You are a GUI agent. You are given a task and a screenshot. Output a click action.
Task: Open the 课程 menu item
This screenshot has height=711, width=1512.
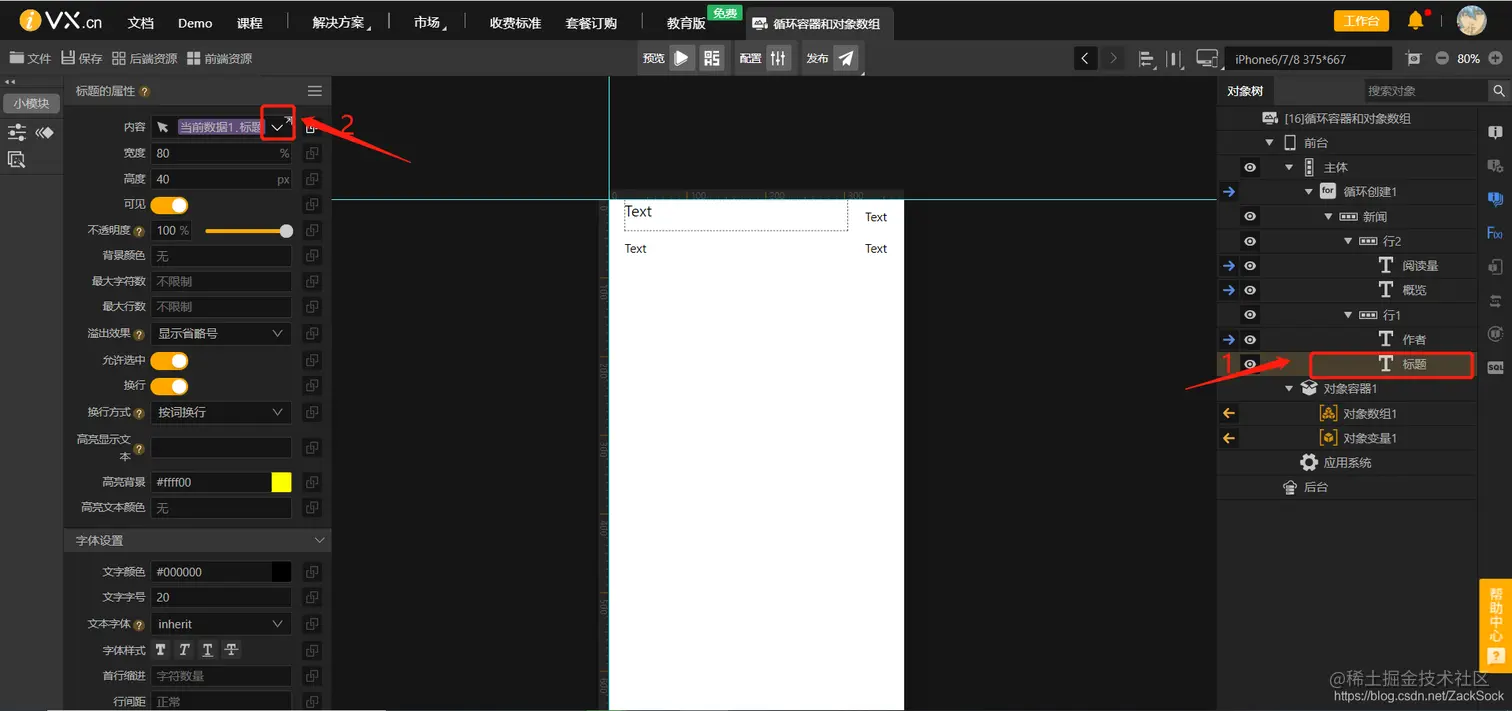[250, 23]
